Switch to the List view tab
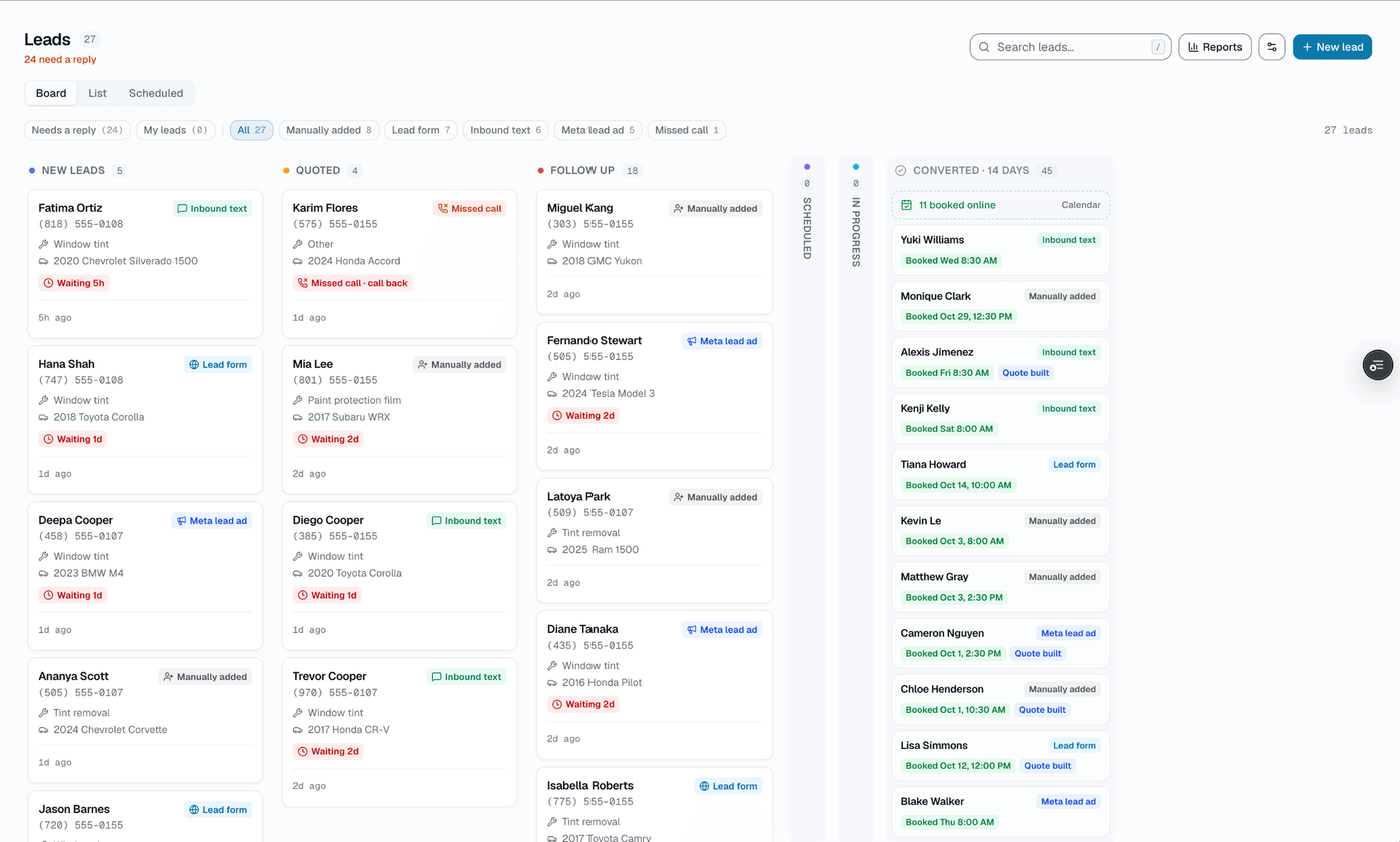 [97, 93]
